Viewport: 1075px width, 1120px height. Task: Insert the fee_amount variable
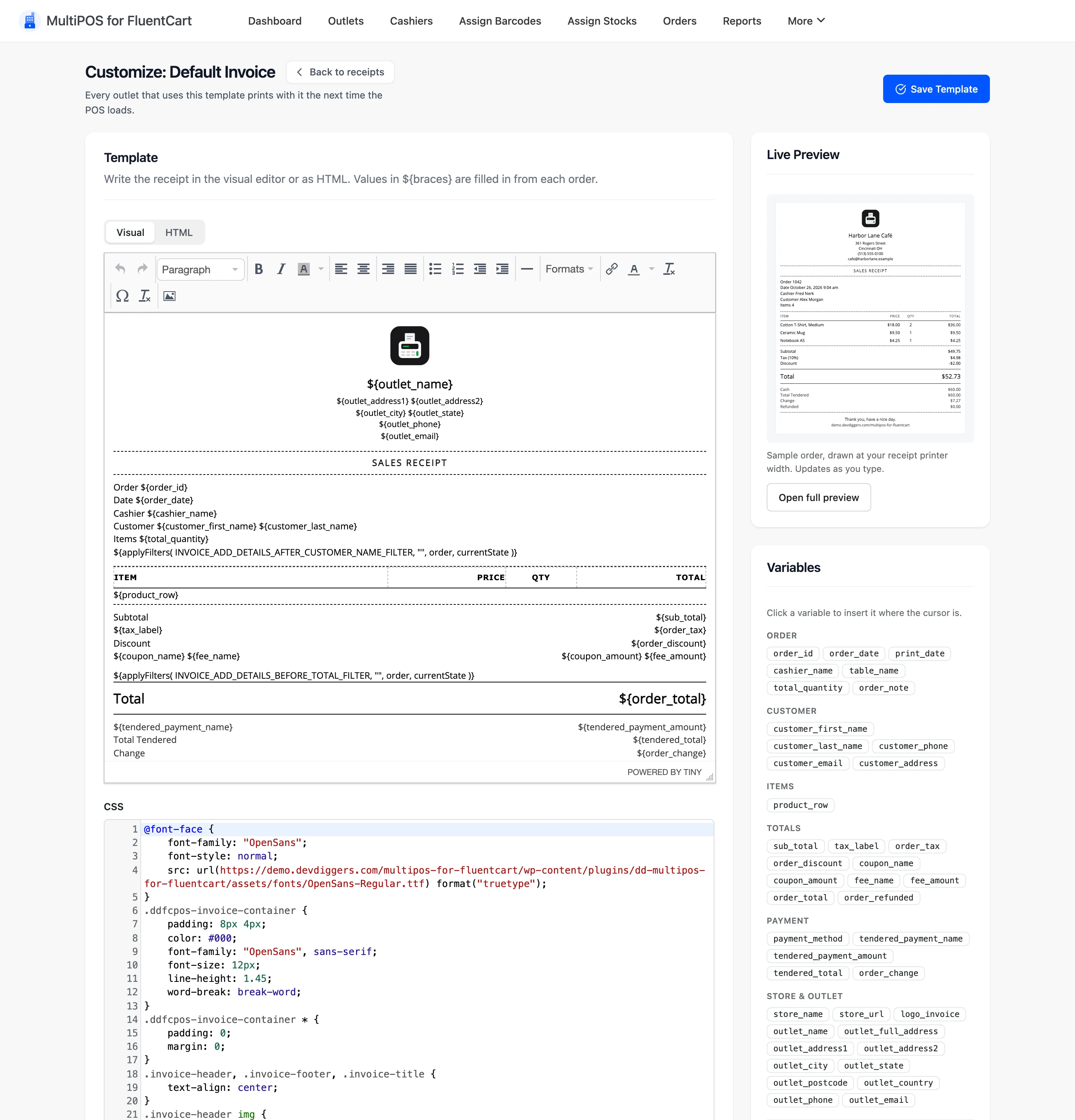[x=935, y=881]
